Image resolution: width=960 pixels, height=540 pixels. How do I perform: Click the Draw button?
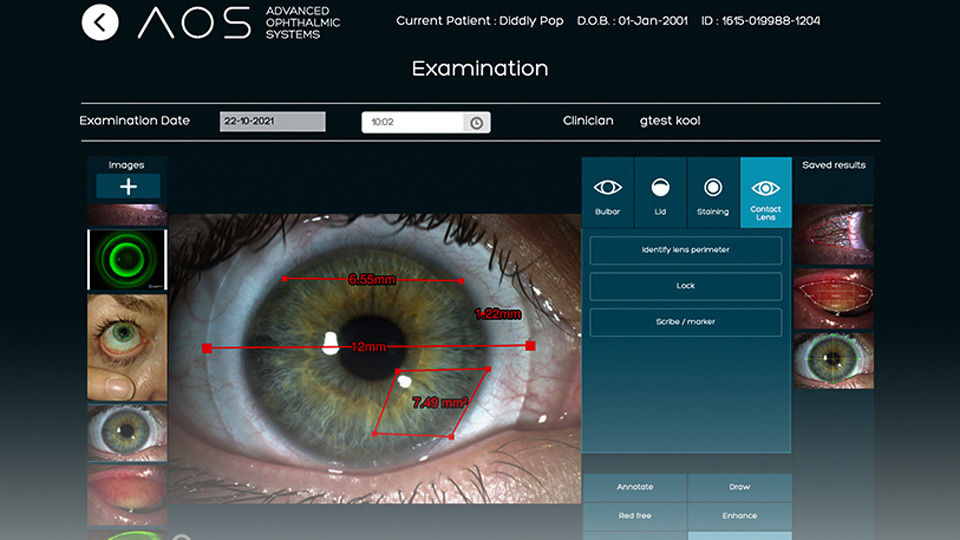click(740, 487)
